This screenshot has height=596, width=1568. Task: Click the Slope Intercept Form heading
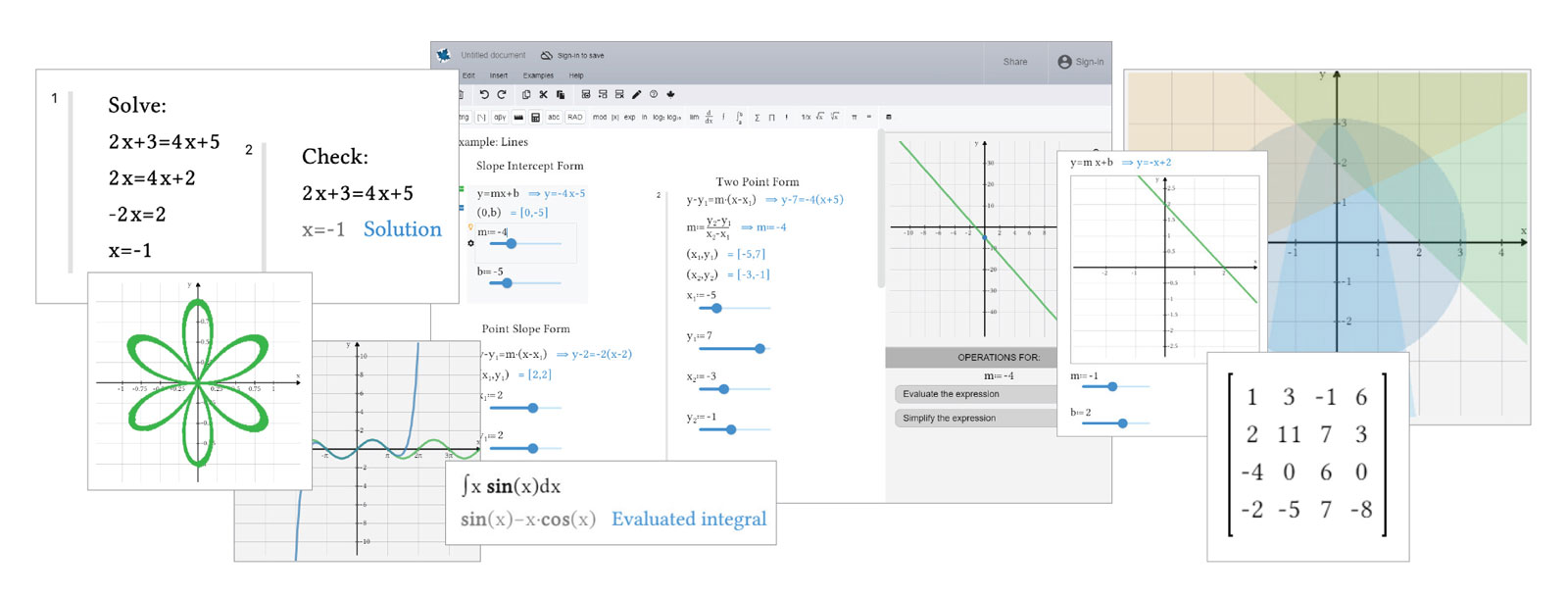[x=529, y=166]
